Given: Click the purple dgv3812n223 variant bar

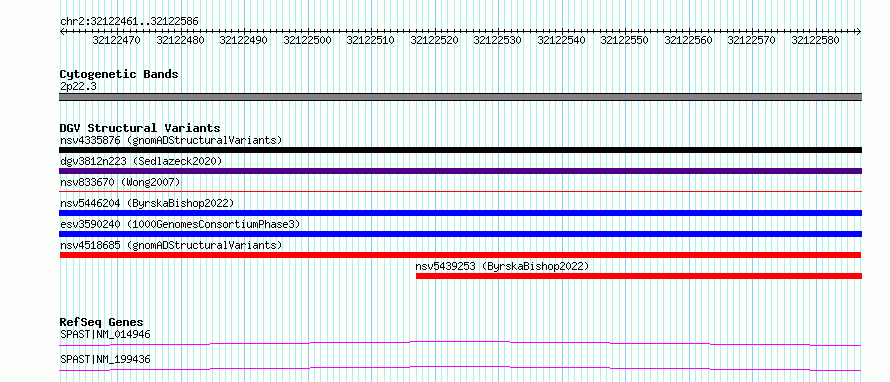Looking at the screenshot, I should 460,171.
